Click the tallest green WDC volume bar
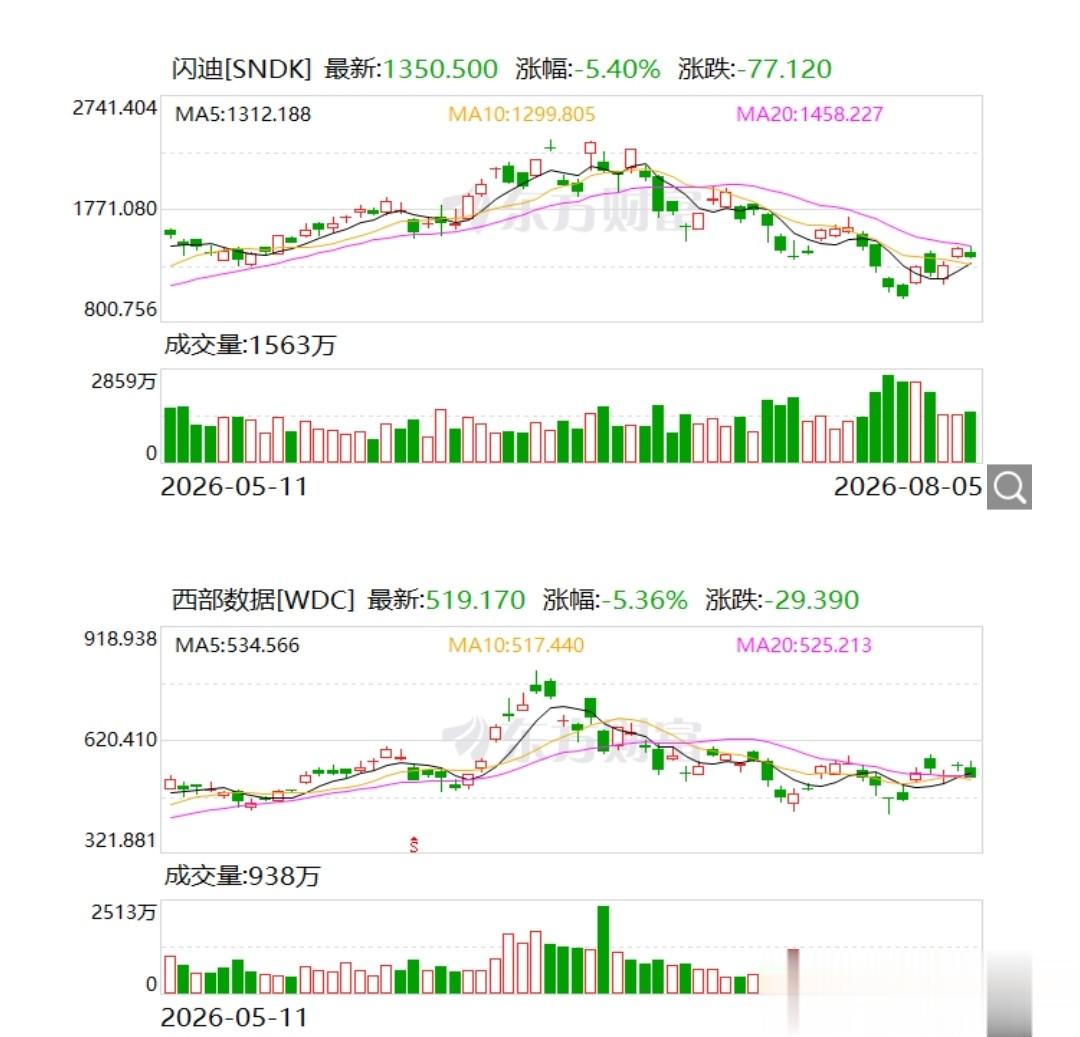1080x1037 pixels. coord(603,950)
